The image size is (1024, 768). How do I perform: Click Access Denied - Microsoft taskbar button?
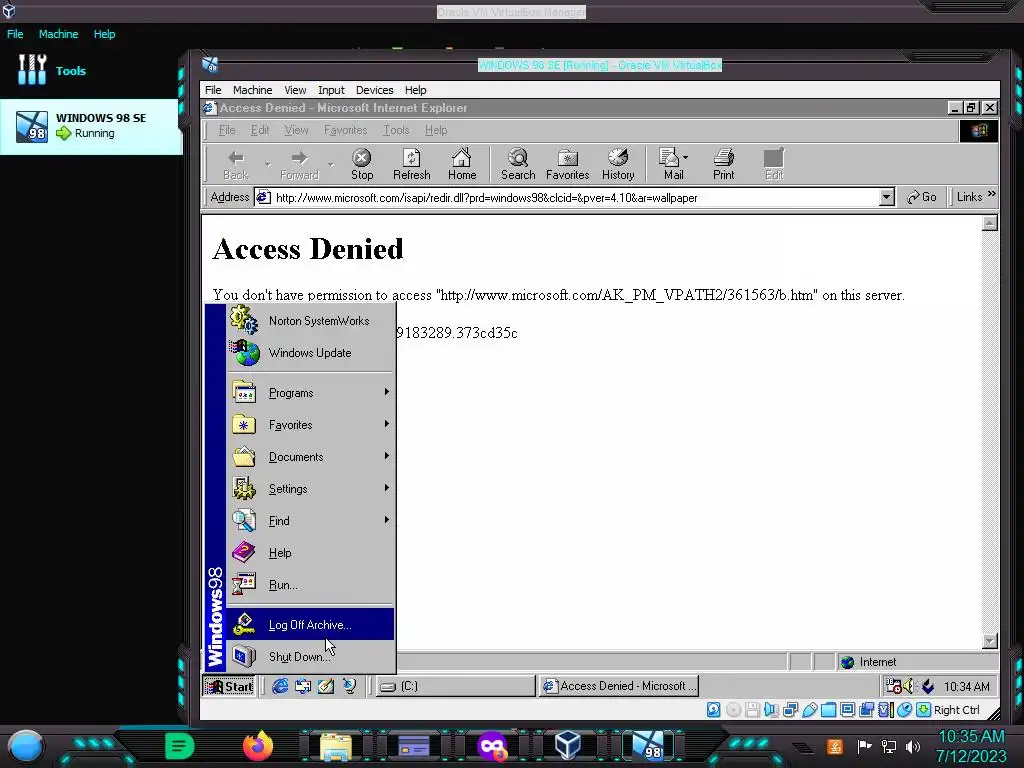point(619,686)
